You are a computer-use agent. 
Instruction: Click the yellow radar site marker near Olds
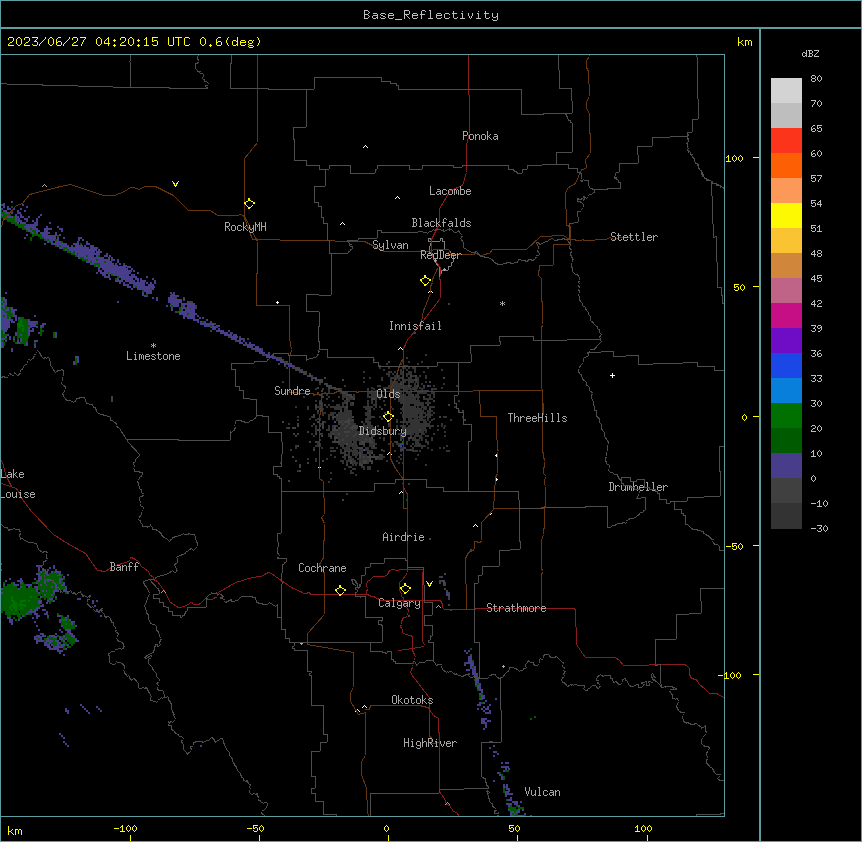[x=388, y=417]
